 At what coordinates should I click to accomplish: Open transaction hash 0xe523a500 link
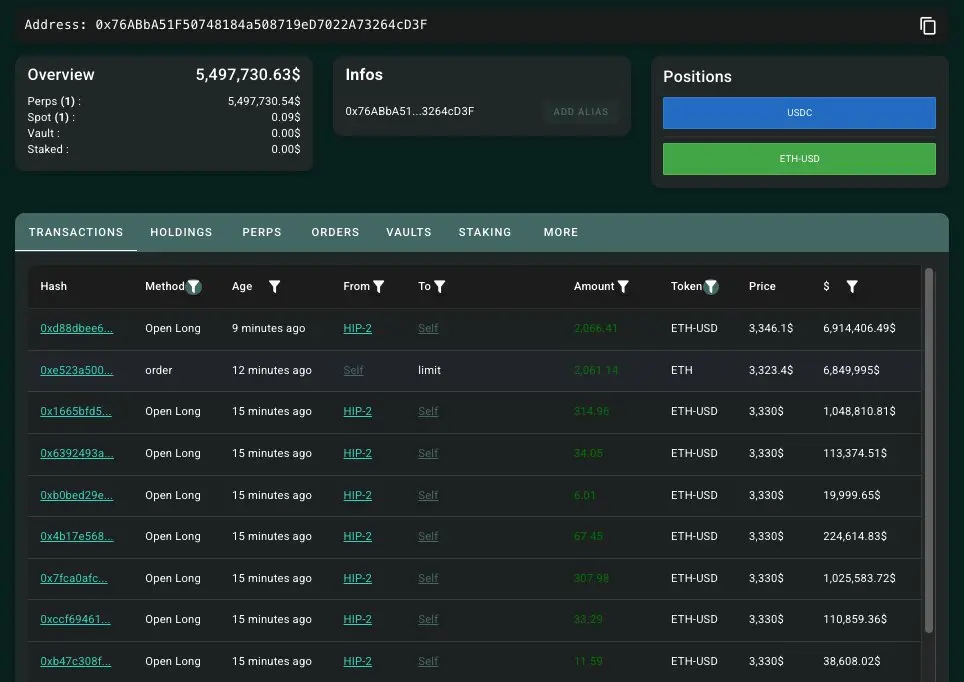click(x=77, y=370)
